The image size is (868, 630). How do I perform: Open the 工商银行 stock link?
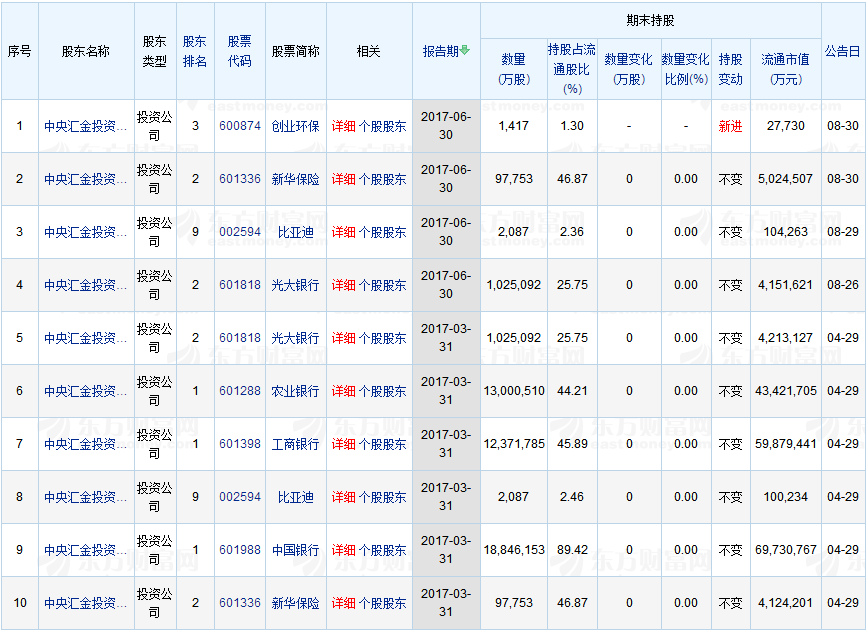296,445
